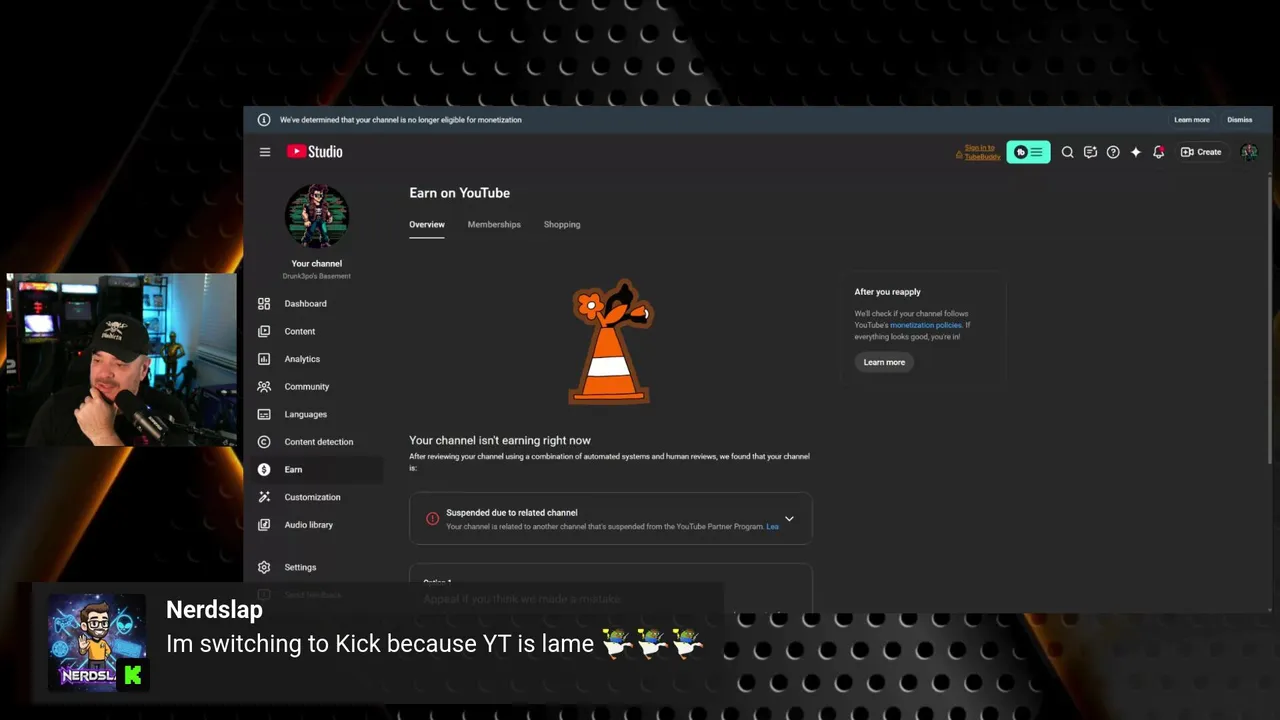Switch to the Shopping tab

562,225
